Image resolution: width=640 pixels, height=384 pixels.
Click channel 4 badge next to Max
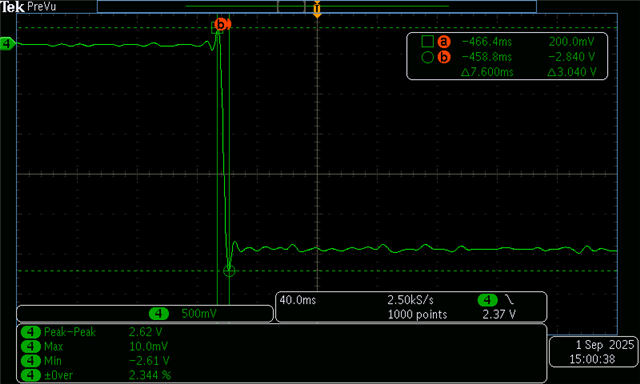(31, 346)
